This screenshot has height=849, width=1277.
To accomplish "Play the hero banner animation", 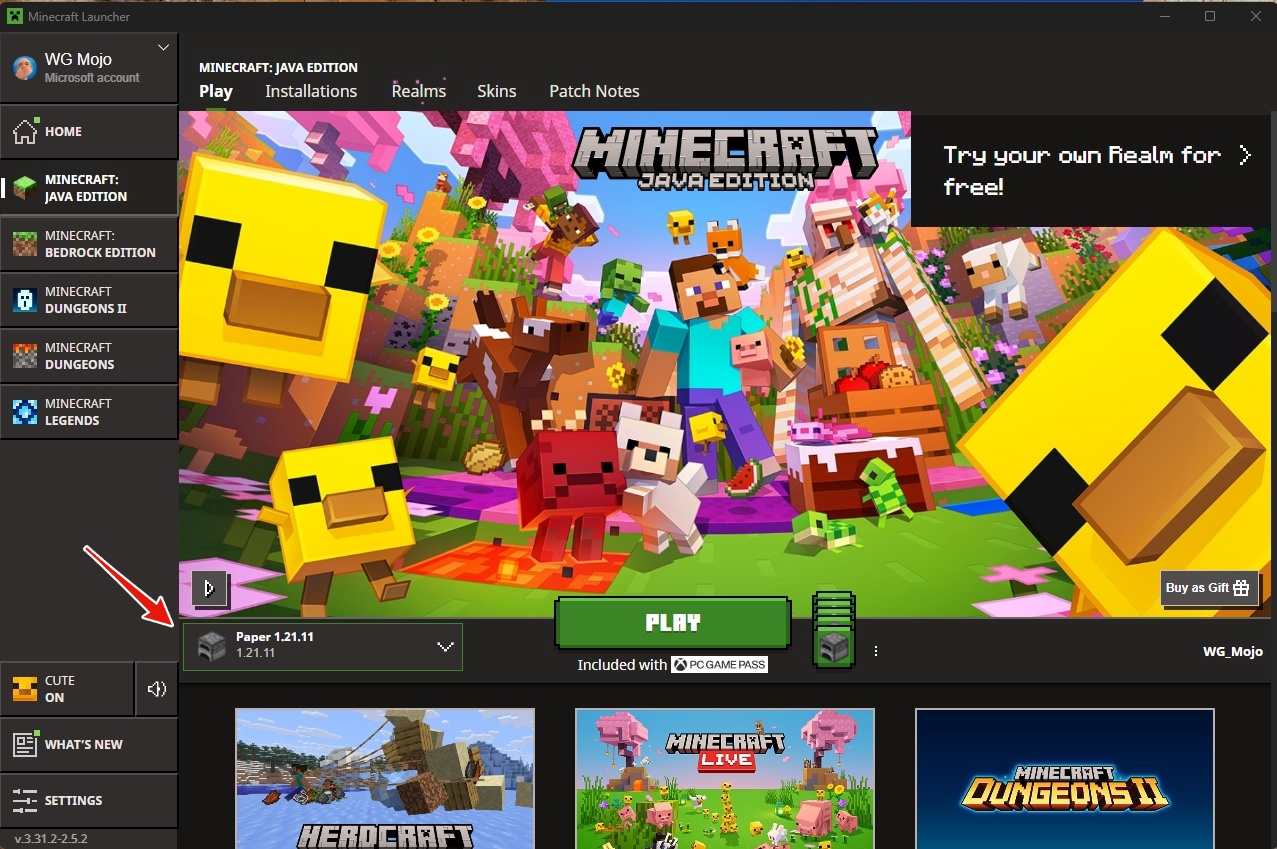I will pyautogui.click(x=210, y=588).
